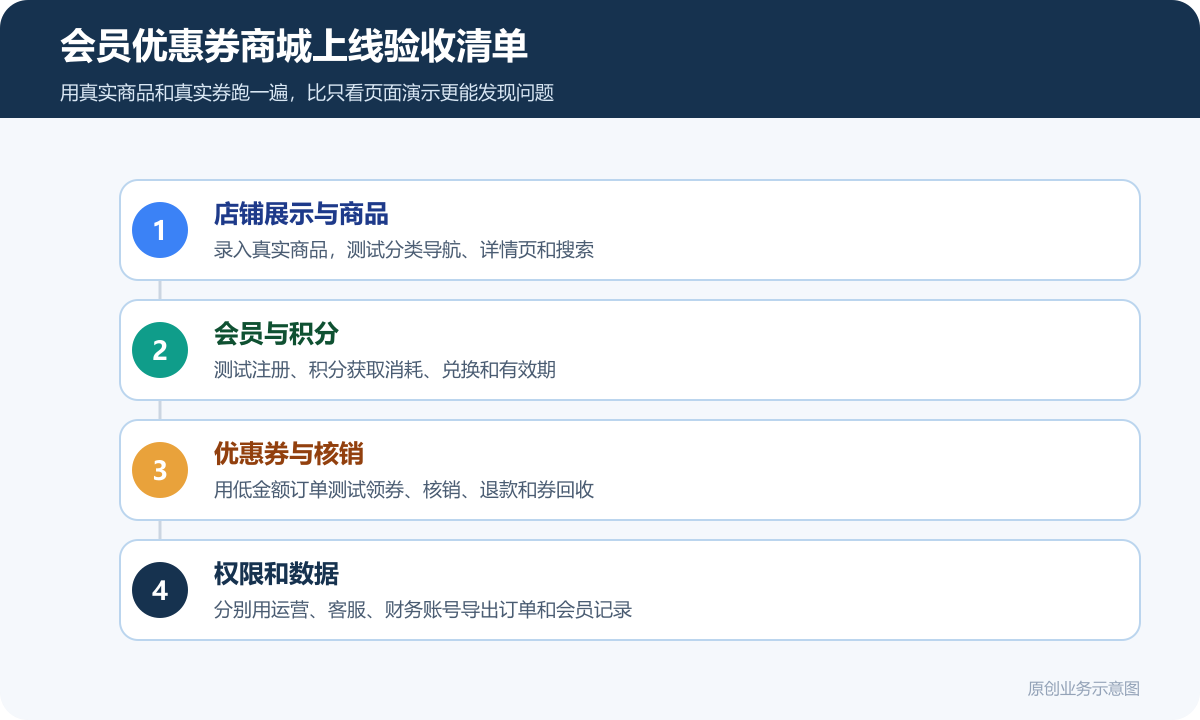Click the text 测试注册、积分获取消耗、兑换和有效期

pyautogui.click(x=385, y=370)
